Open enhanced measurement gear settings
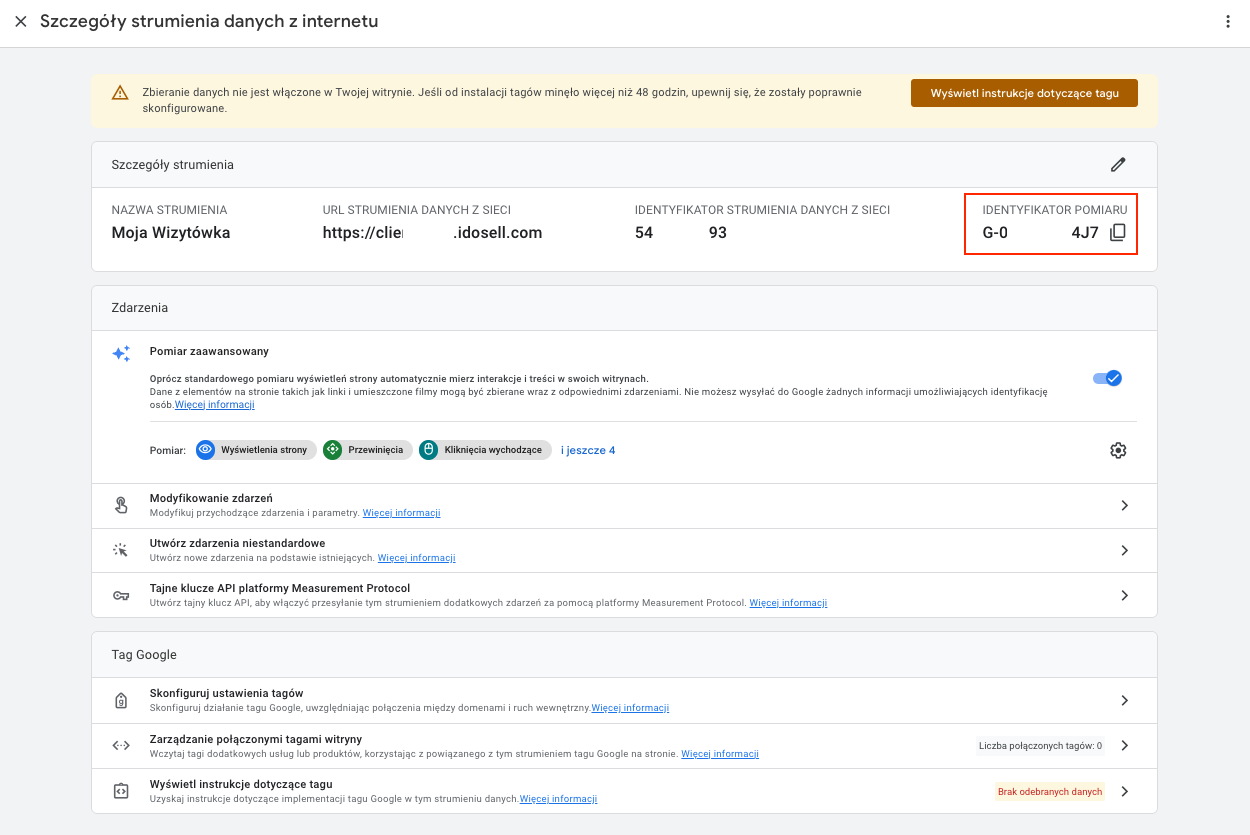Image resolution: width=1250 pixels, height=835 pixels. pyautogui.click(x=1118, y=450)
